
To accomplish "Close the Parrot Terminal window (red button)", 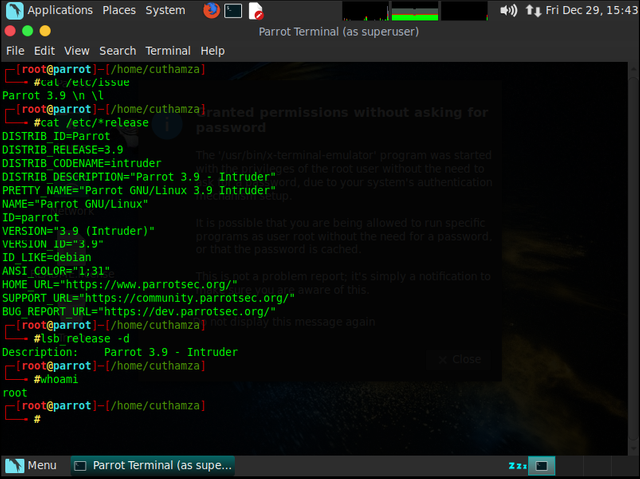I will [x=10, y=31].
